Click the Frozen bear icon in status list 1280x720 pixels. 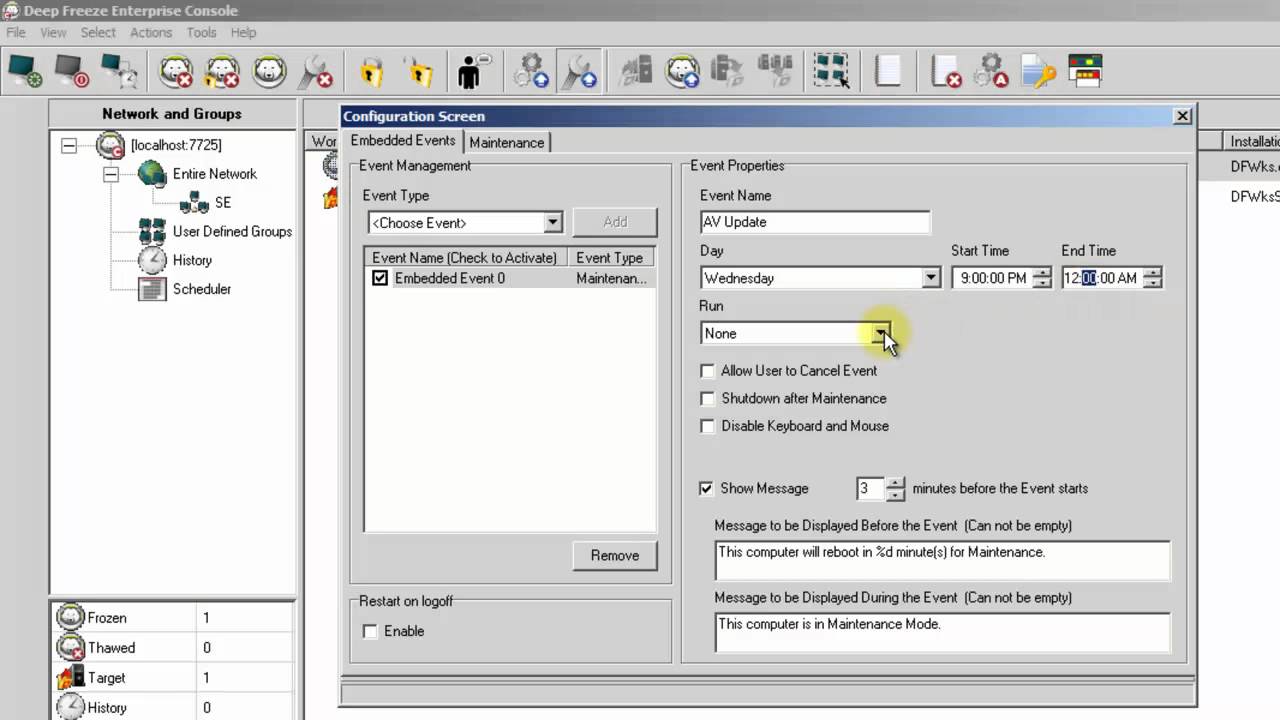pos(70,617)
